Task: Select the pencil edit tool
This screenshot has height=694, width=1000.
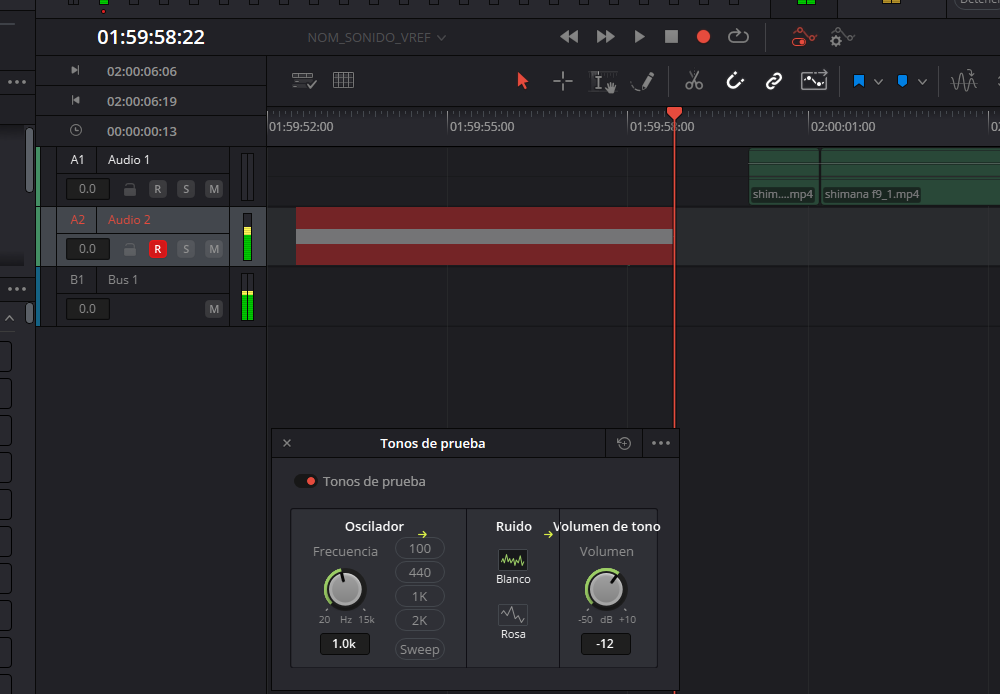Action: (643, 80)
